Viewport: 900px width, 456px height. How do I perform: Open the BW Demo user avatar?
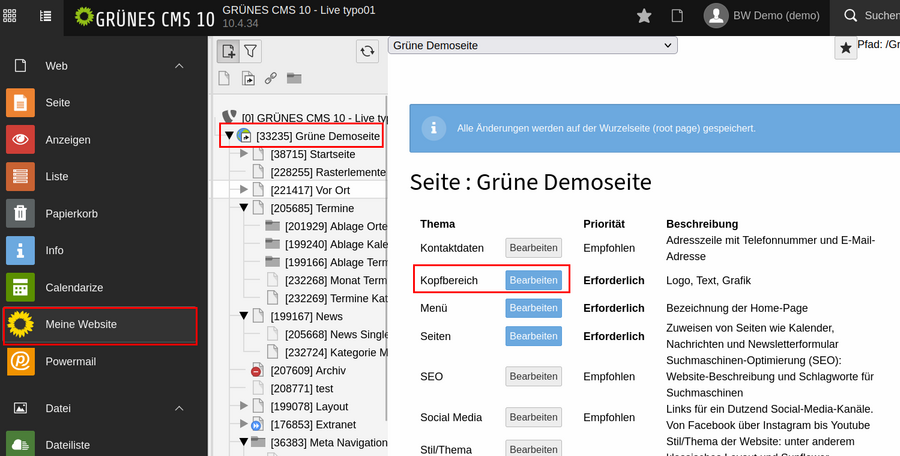(716, 16)
